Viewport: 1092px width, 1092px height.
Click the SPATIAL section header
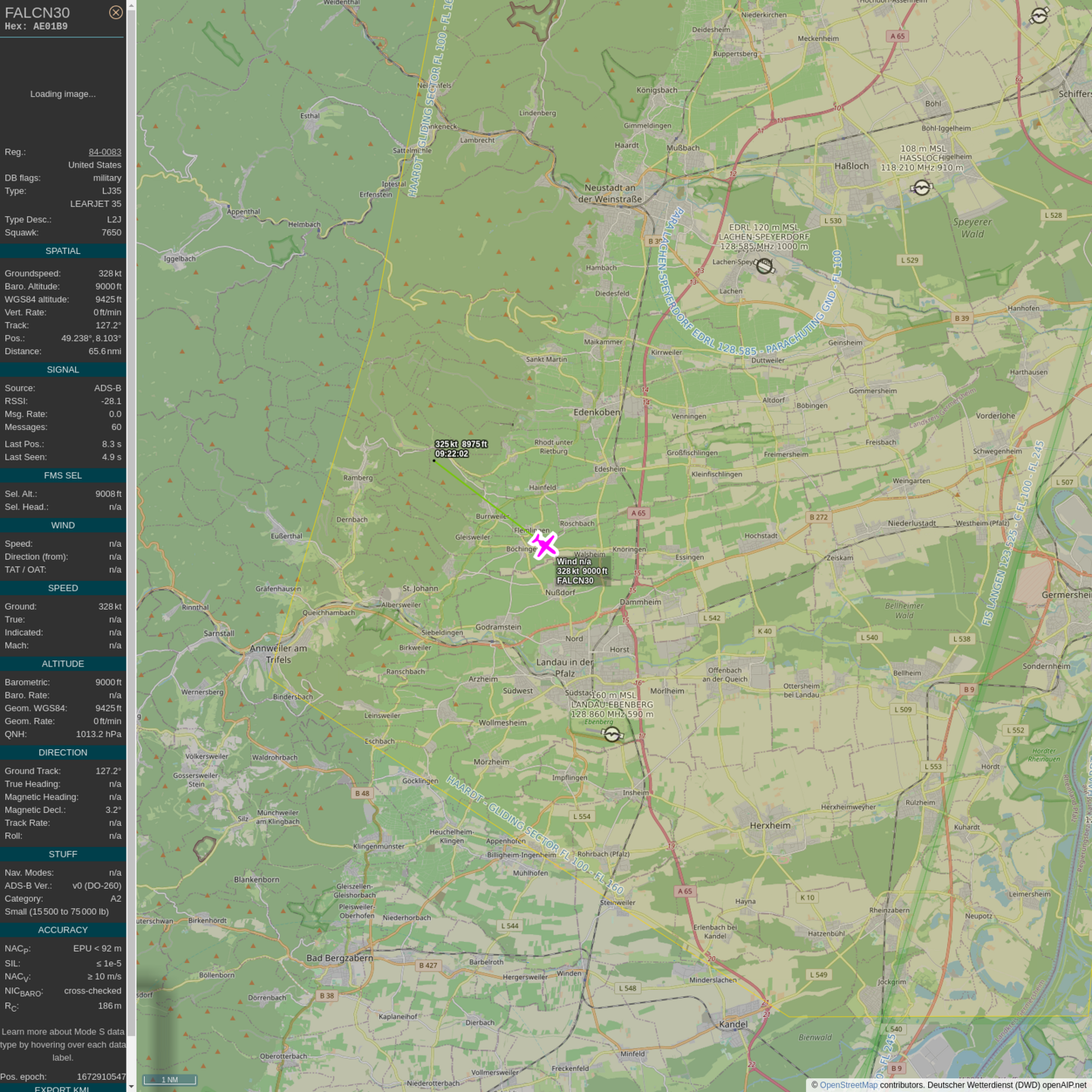coord(63,251)
